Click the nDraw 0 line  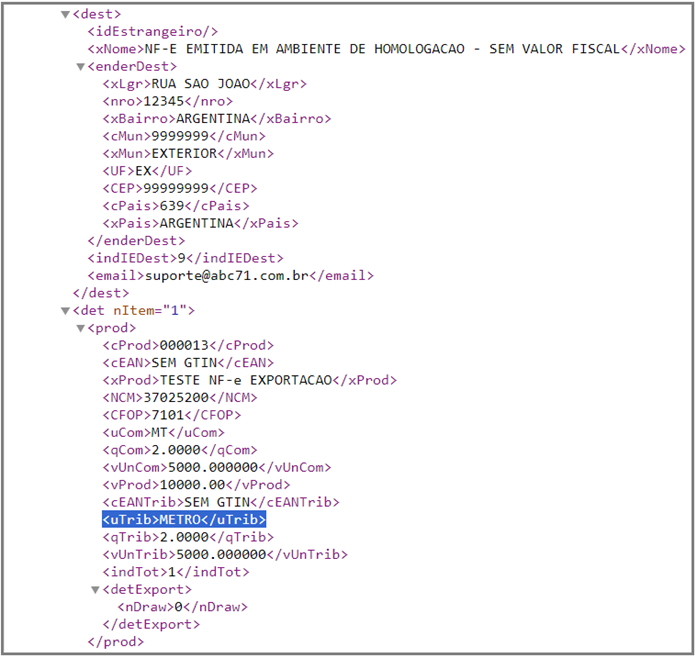pos(183,607)
